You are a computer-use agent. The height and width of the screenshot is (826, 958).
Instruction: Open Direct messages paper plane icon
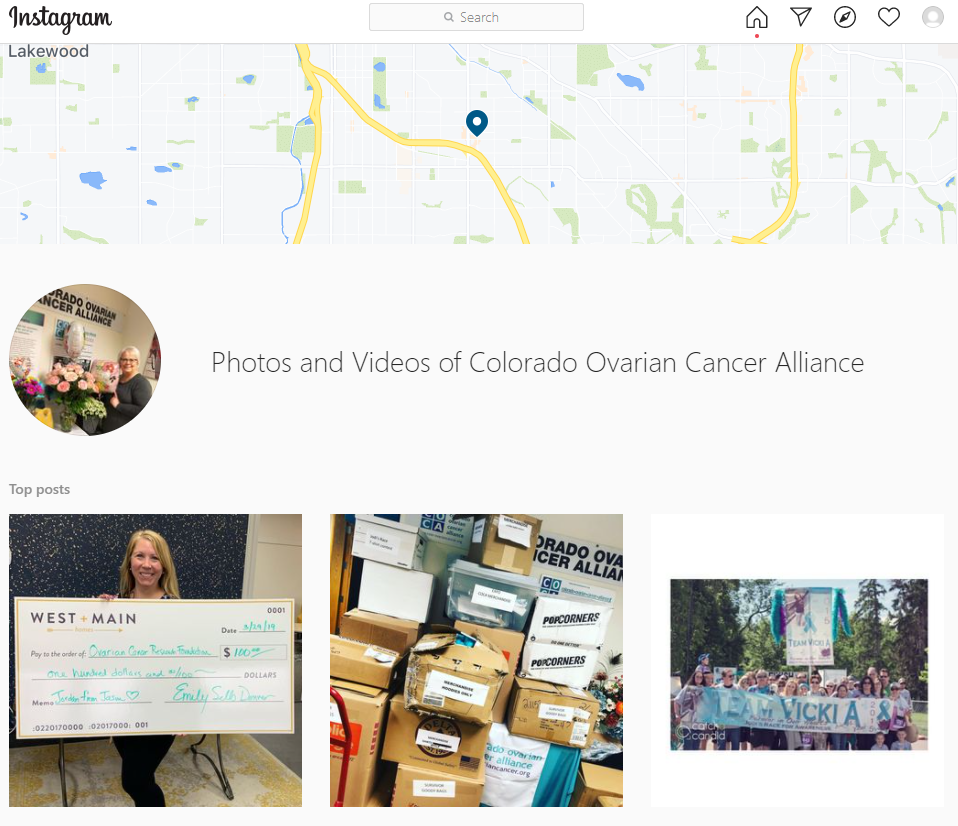coord(800,17)
